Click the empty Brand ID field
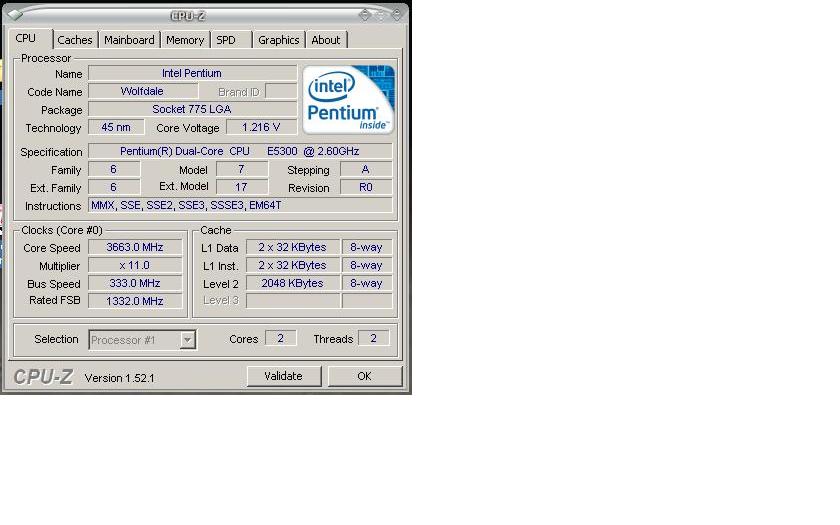The height and width of the screenshot is (525, 840). click(x=281, y=91)
